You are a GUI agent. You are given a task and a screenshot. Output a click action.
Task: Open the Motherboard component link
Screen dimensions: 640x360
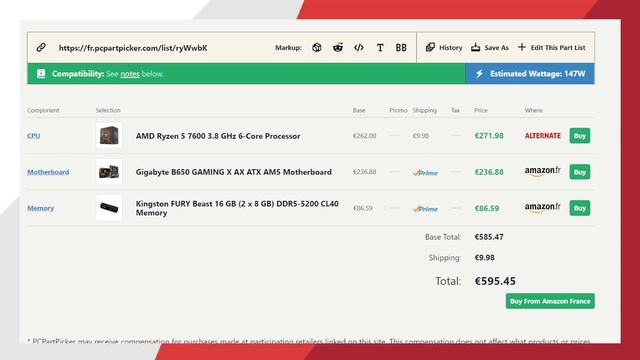[48, 172]
